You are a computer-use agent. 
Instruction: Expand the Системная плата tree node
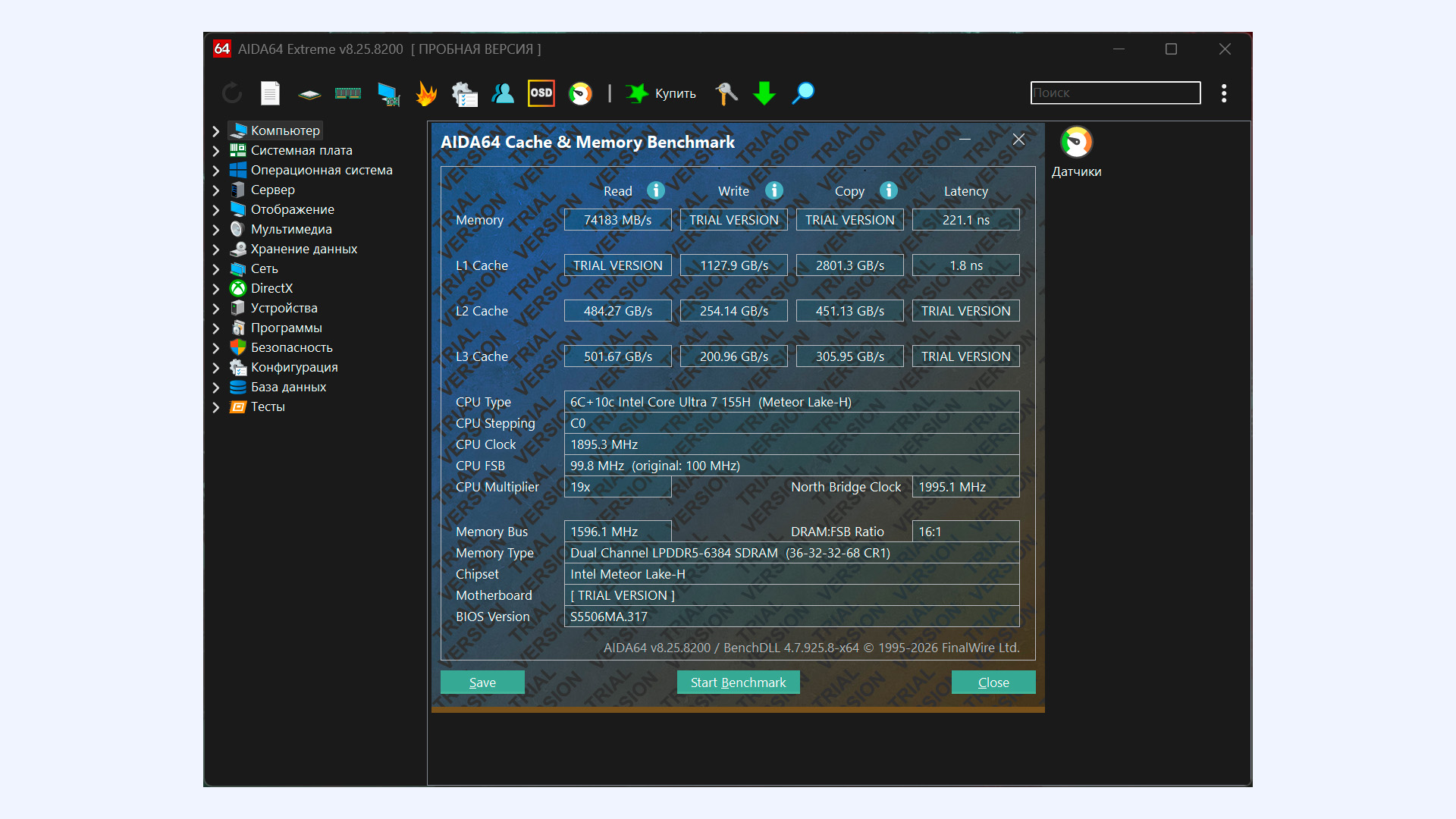(216, 151)
